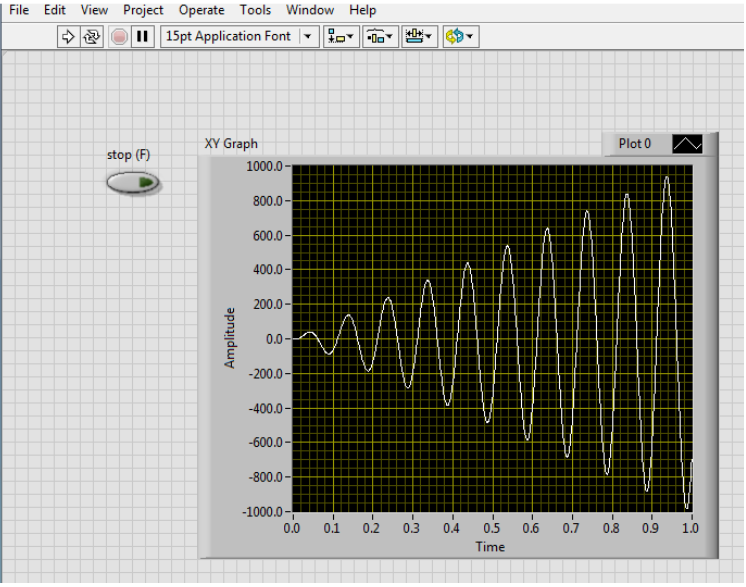Open the File menu
Viewport: 746px width, 587px height.
pos(19,10)
